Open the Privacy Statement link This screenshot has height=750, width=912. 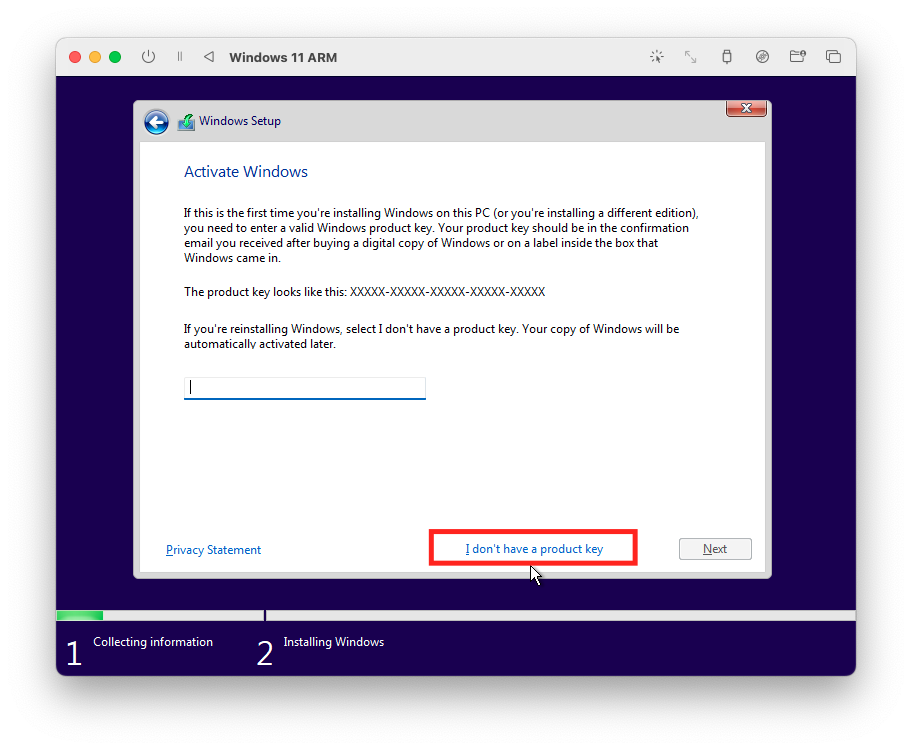(213, 550)
